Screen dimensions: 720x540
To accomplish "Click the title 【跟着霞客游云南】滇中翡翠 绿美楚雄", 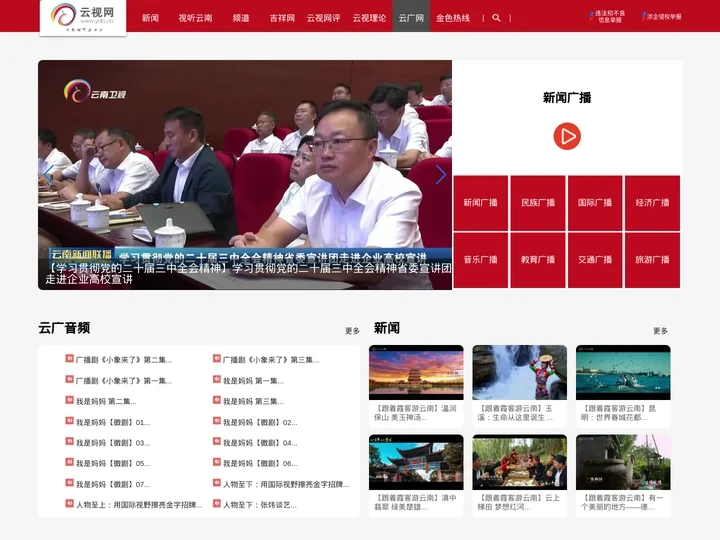I will pyautogui.click(x=416, y=502).
